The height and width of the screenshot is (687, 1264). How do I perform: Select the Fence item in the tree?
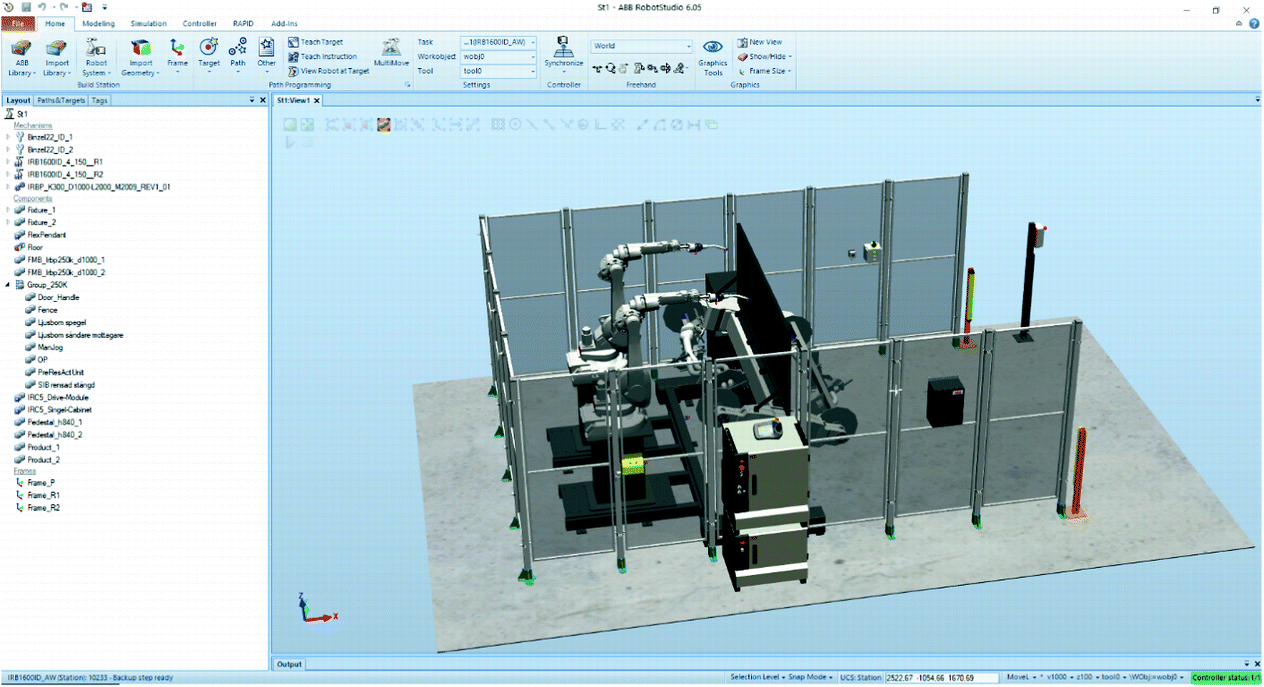tap(41, 310)
